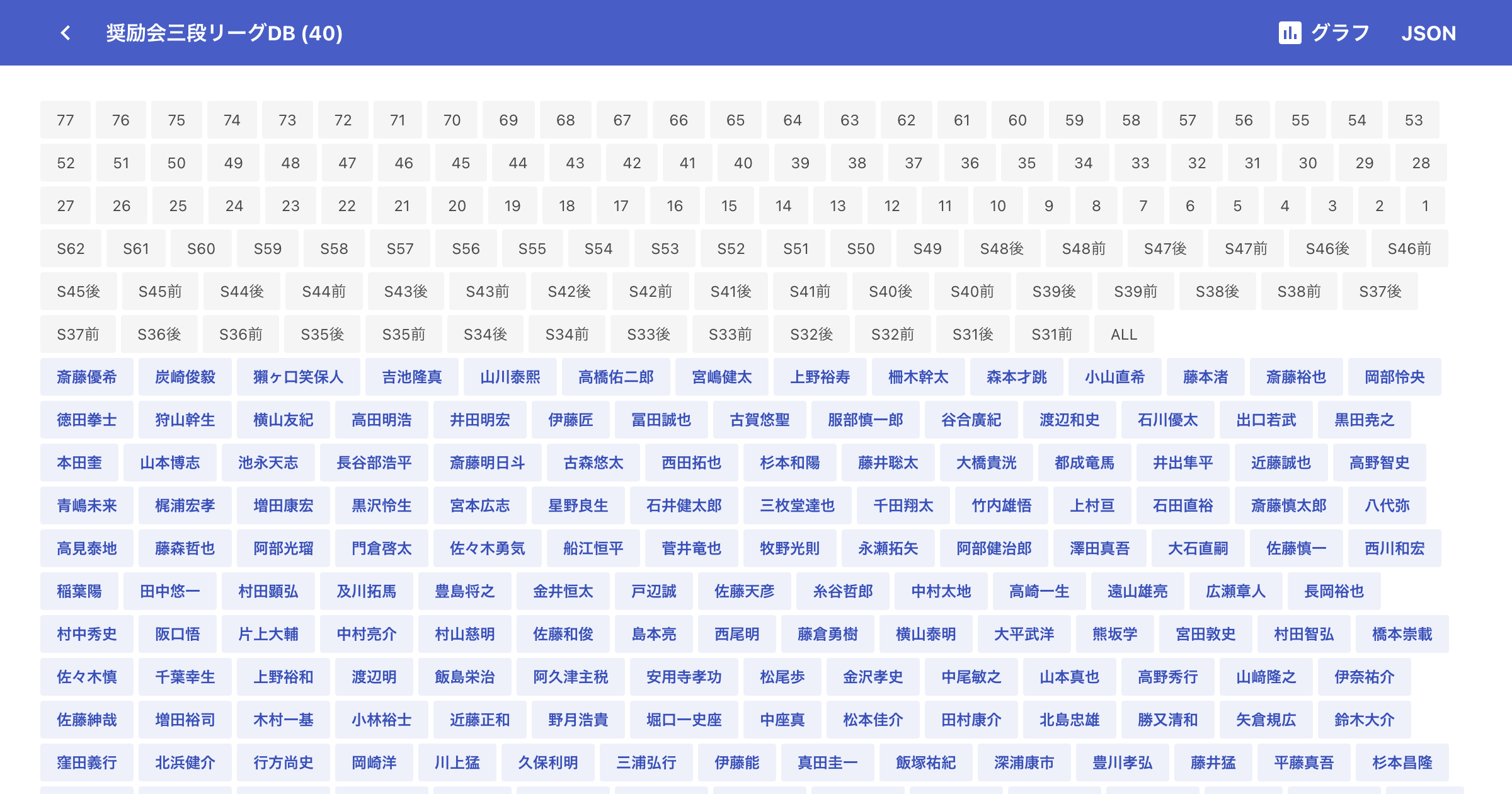Filter by S62 season
The width and height of the screenshot is (1512, 794).
pyautogui.click(x=71, y=248)
